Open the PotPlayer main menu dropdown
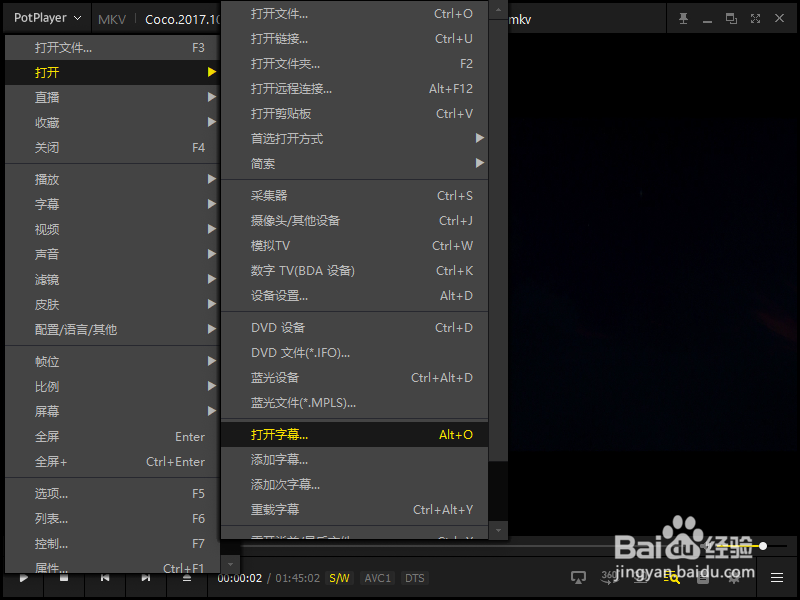 [x=47, y=18]
